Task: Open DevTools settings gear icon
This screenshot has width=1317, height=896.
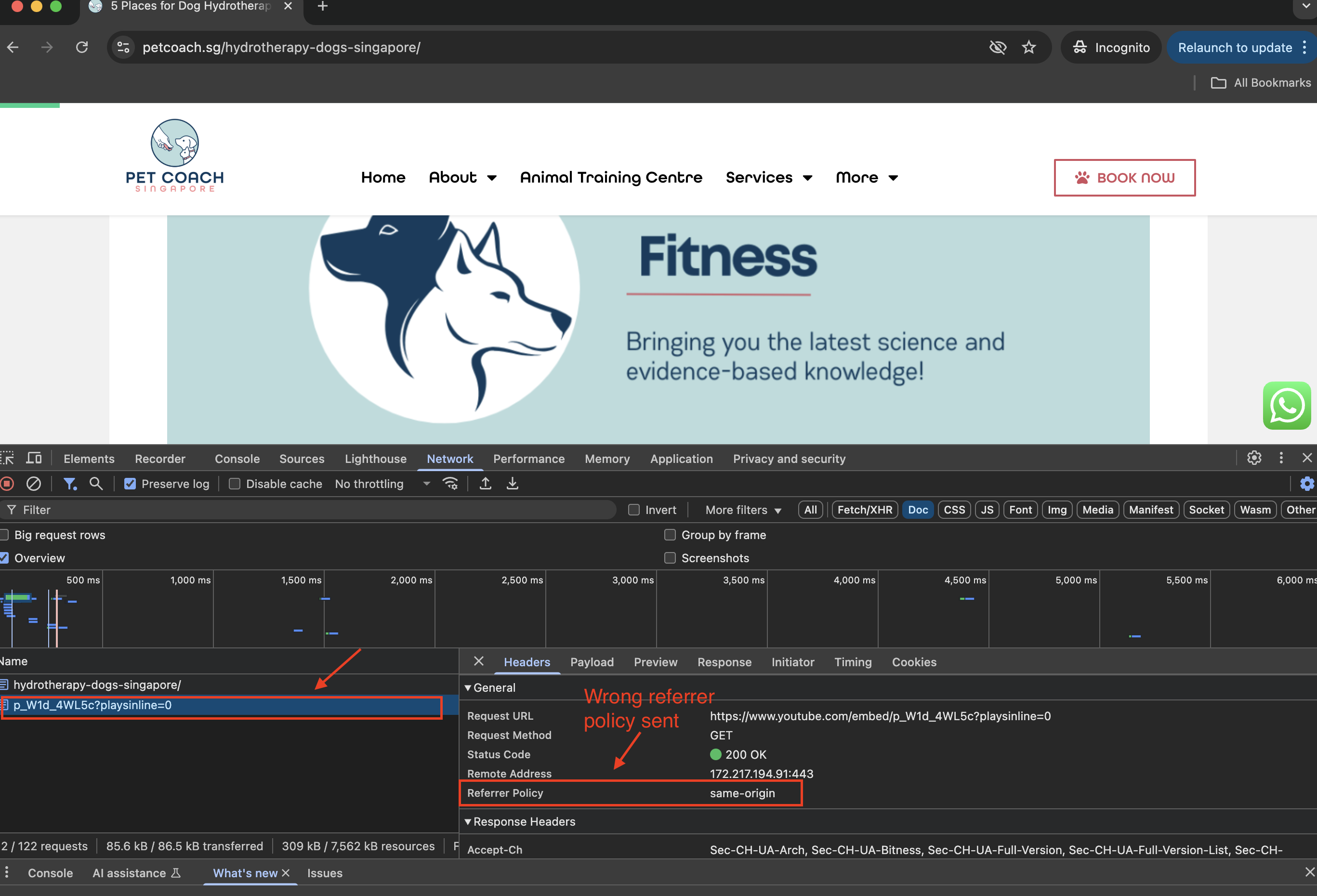Action: (1253, 458)
